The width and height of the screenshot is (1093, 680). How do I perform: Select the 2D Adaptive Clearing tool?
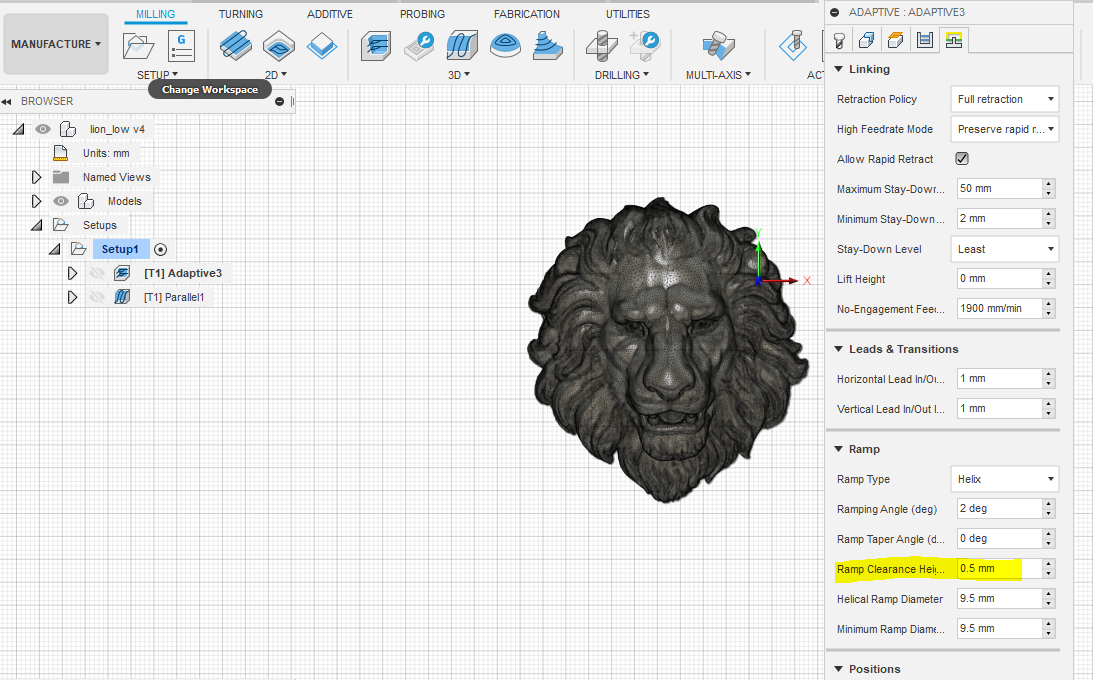(x=236, y=46)
